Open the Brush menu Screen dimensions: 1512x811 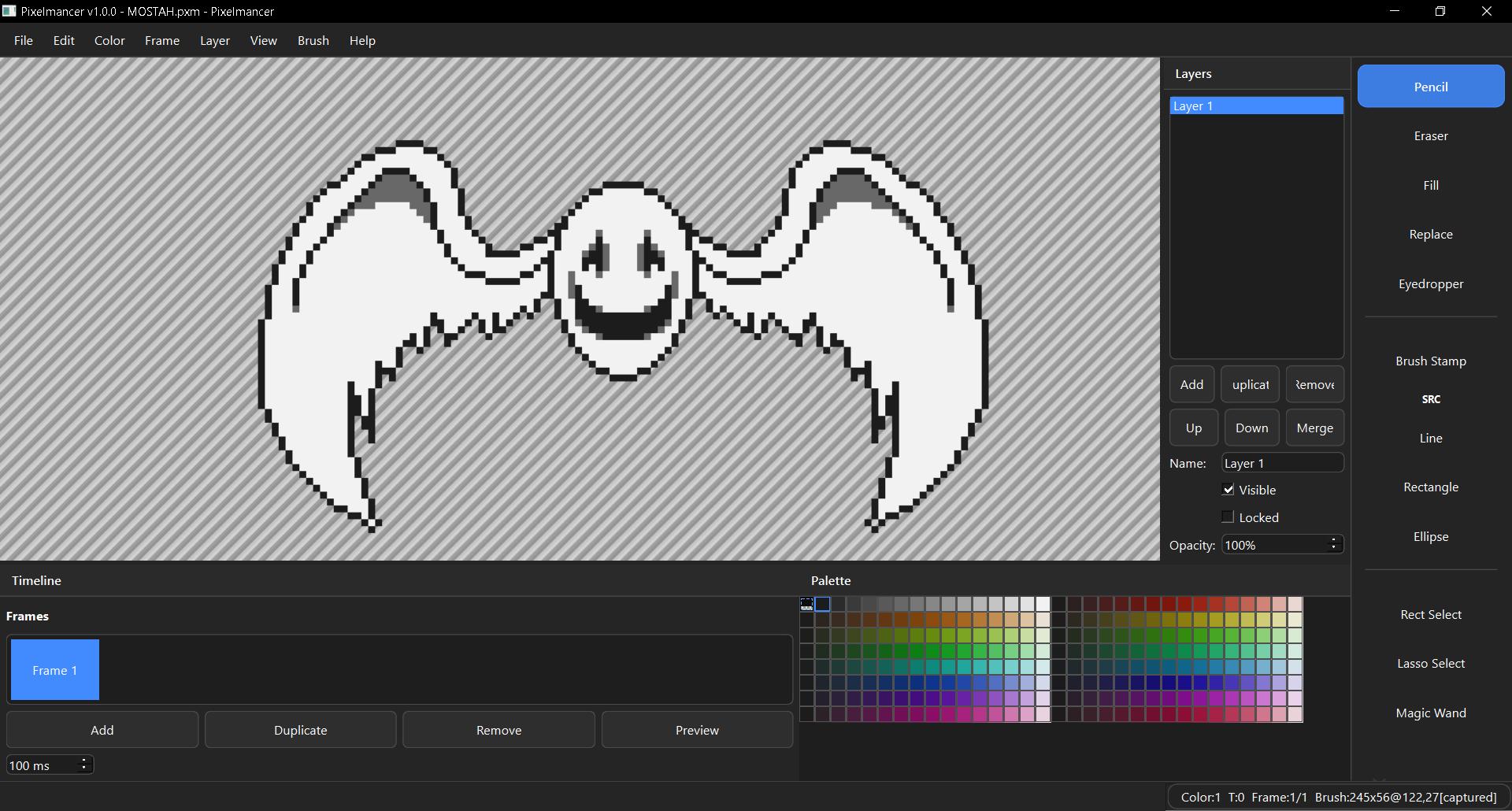(313, 40)
